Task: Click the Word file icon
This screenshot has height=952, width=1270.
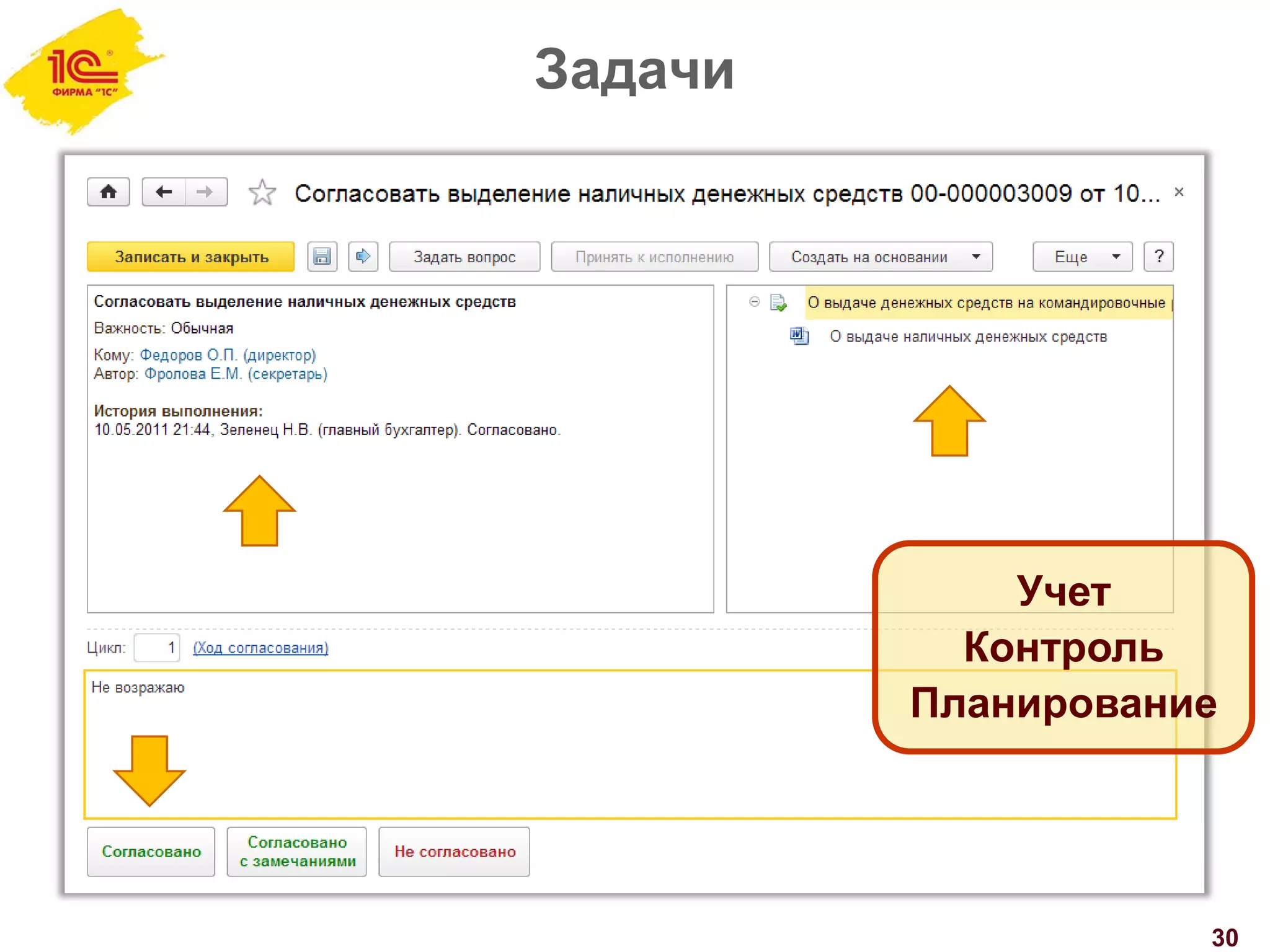Action: point(799,337)
